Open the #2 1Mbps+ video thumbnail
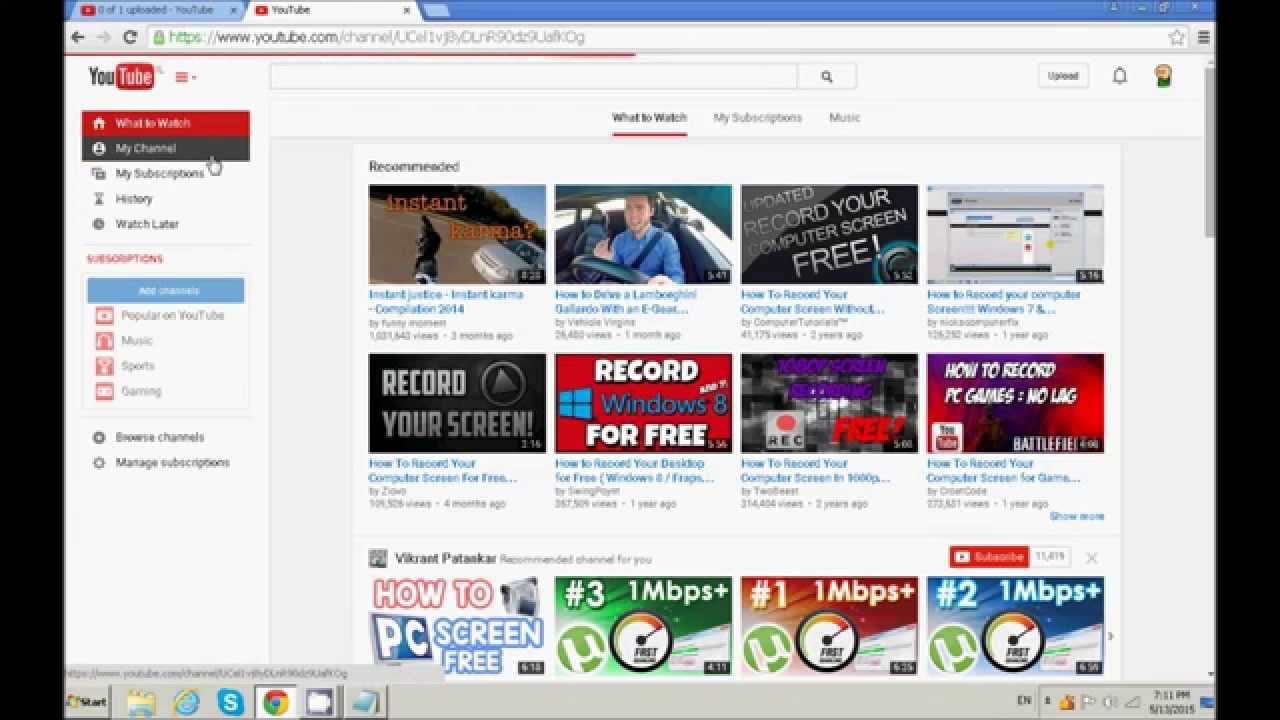 [1015, 625]
